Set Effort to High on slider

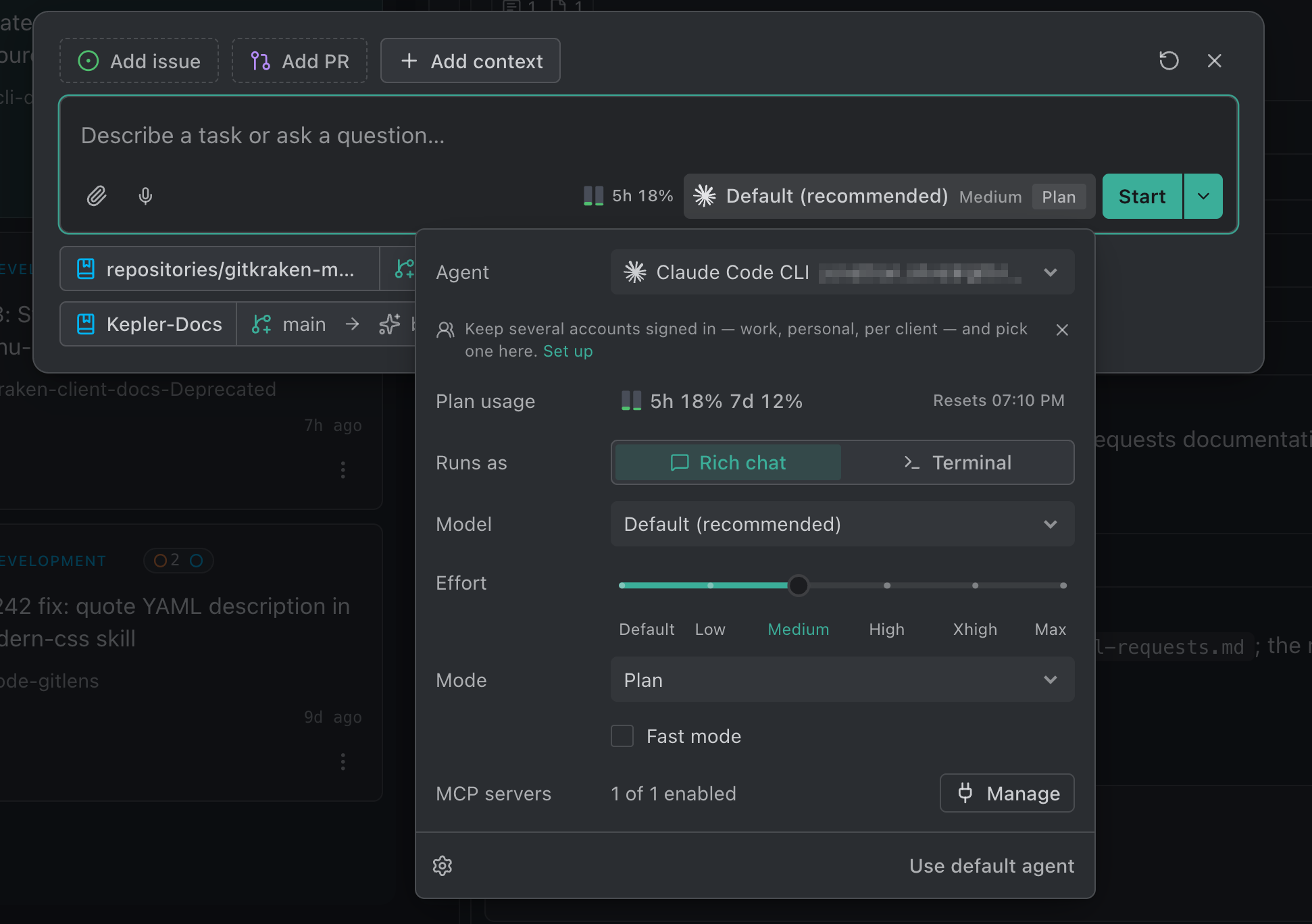[x=886, y=586]
